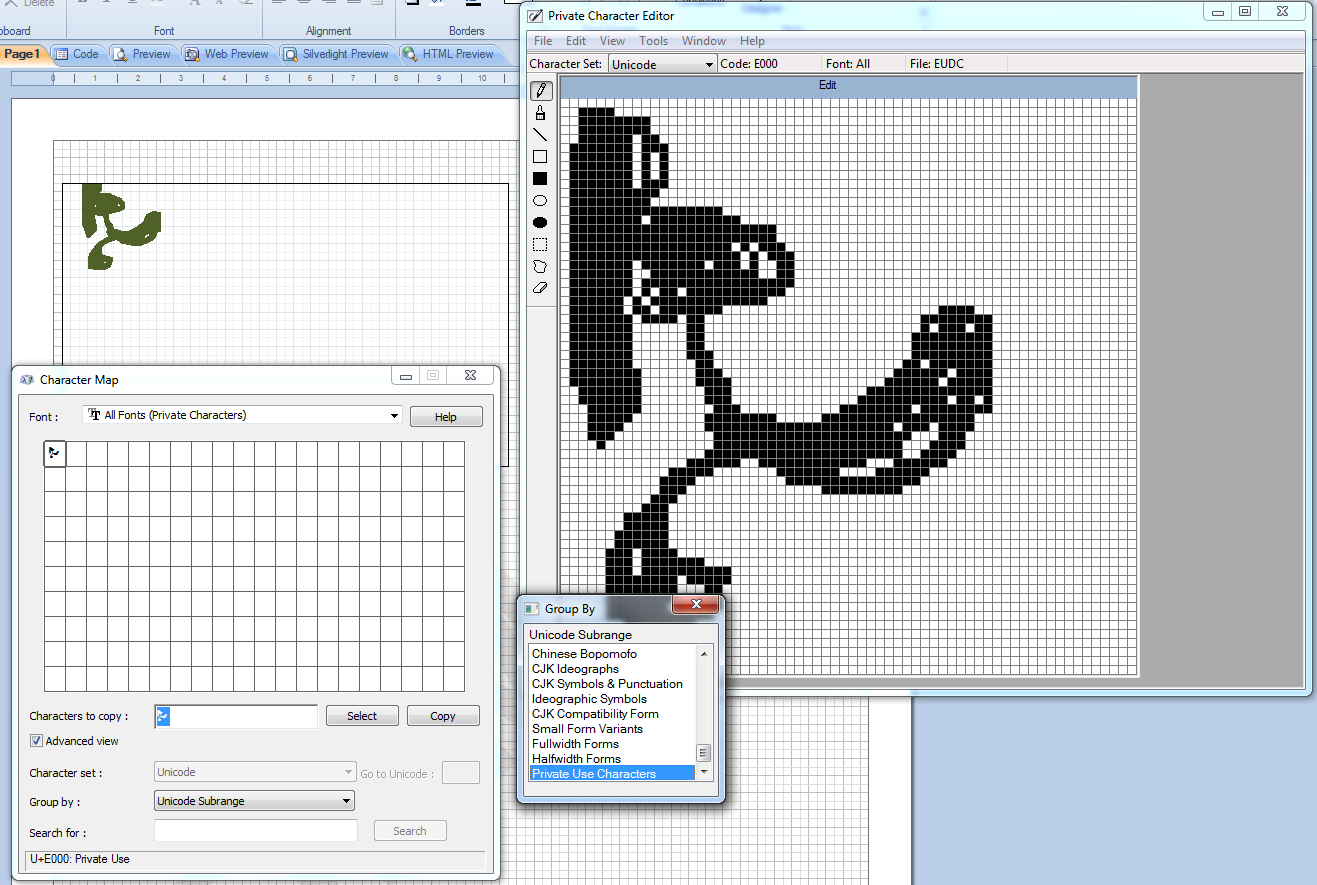Image resolution: width=1317 pixels, height=885 pixels.
Task: Select the Brush tool in the editor toolbox
Action: (x=540, y=113)
